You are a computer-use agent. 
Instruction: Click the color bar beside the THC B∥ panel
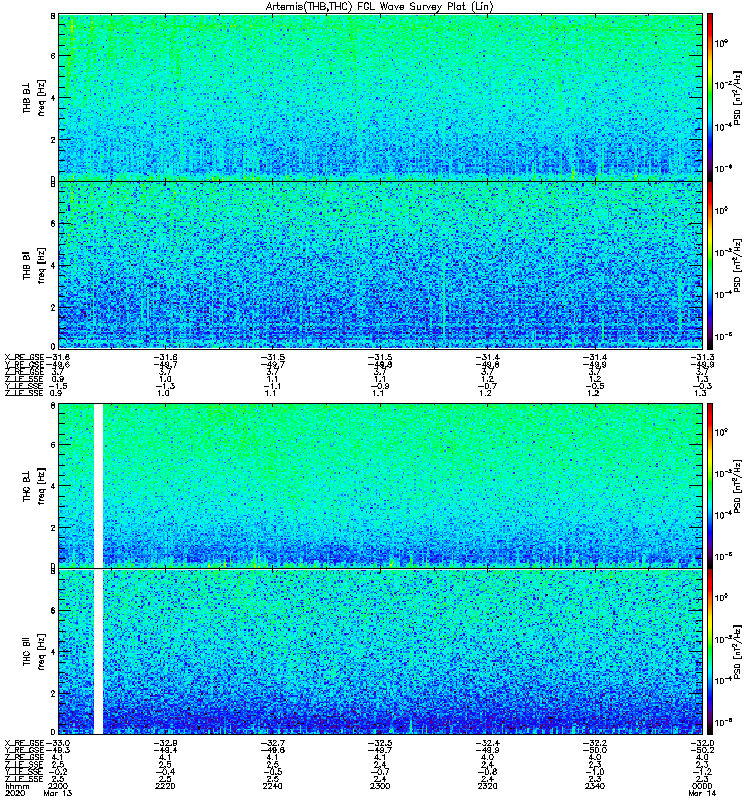tap(710, 652)
